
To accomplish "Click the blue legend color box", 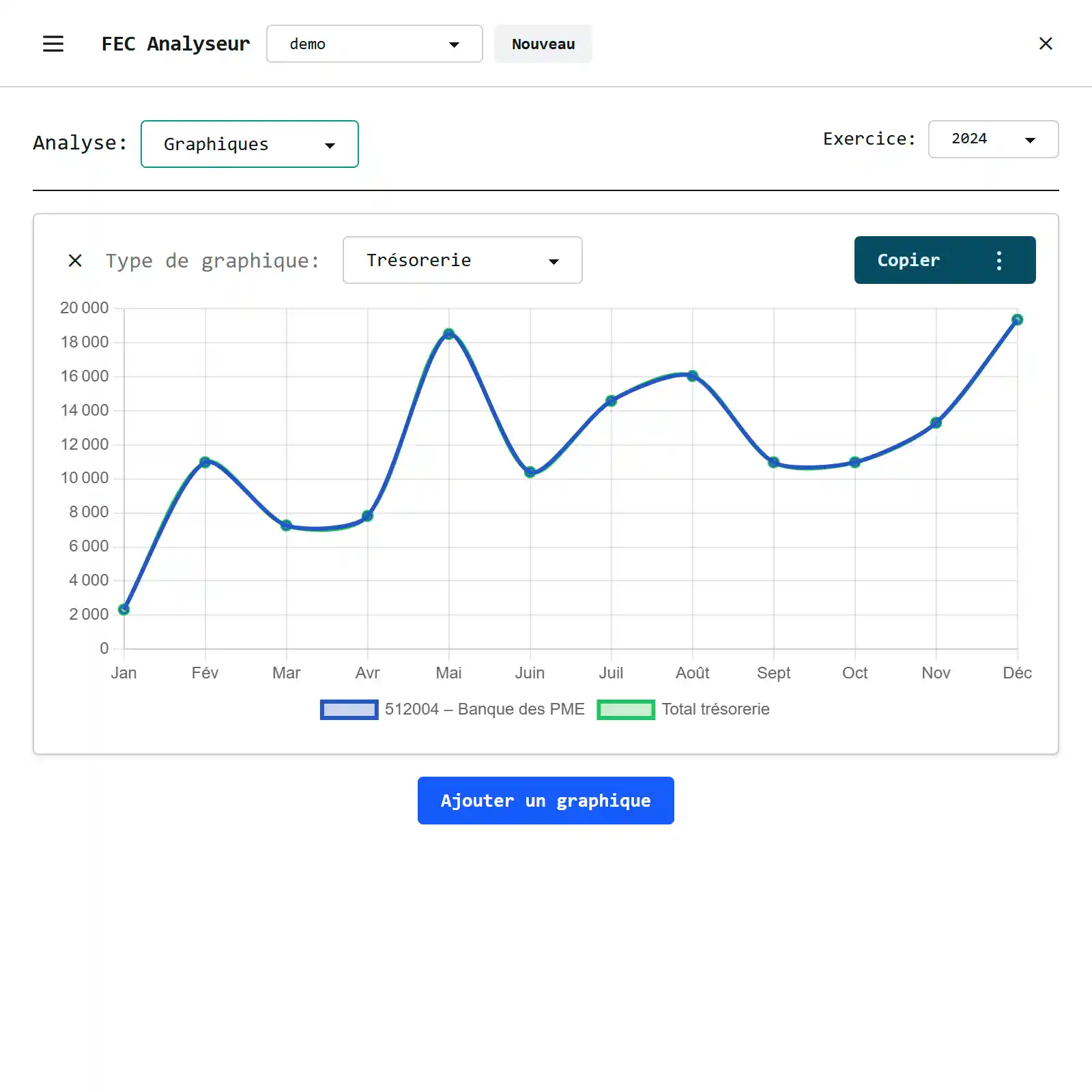I will pyautogui.click(x=349, y=710).
